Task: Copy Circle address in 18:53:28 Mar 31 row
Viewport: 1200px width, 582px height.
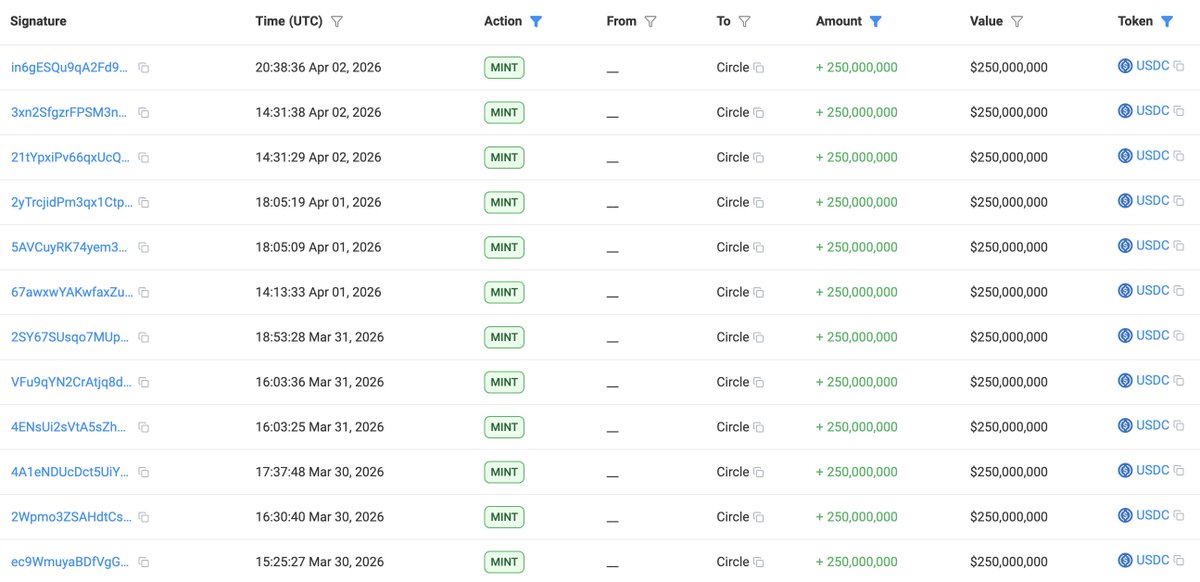Action: 759,338
